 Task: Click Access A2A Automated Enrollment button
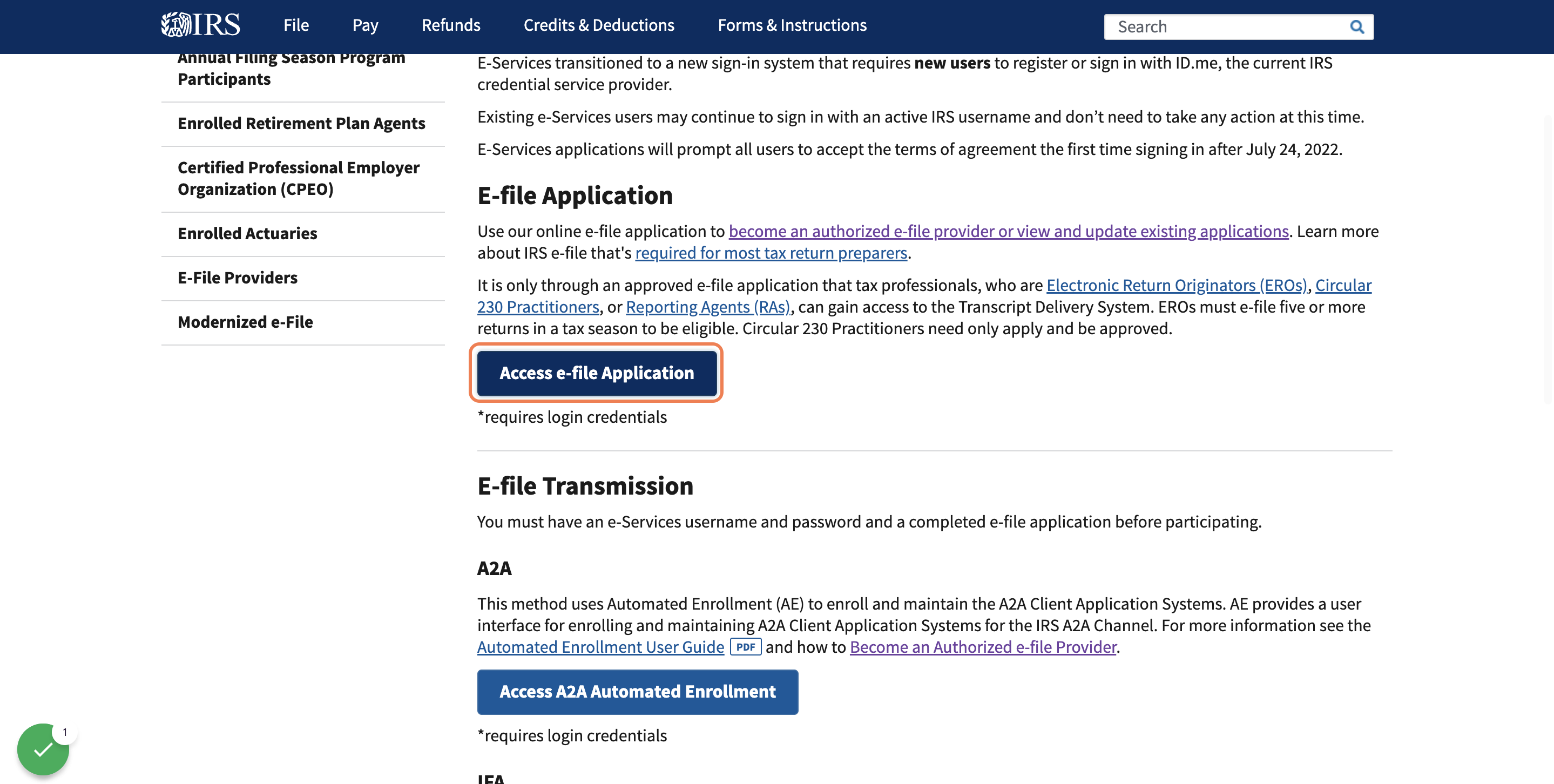pos(637,692)
